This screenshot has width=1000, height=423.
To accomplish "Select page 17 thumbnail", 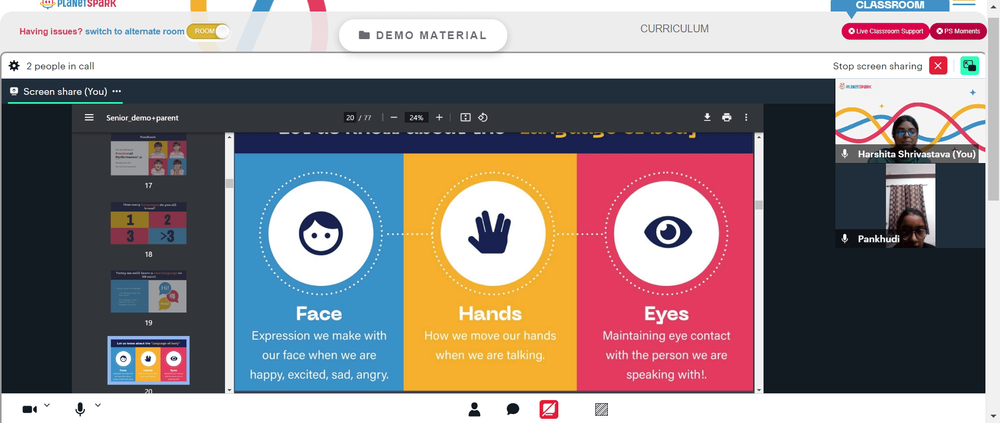I will (x=149, y=154).
